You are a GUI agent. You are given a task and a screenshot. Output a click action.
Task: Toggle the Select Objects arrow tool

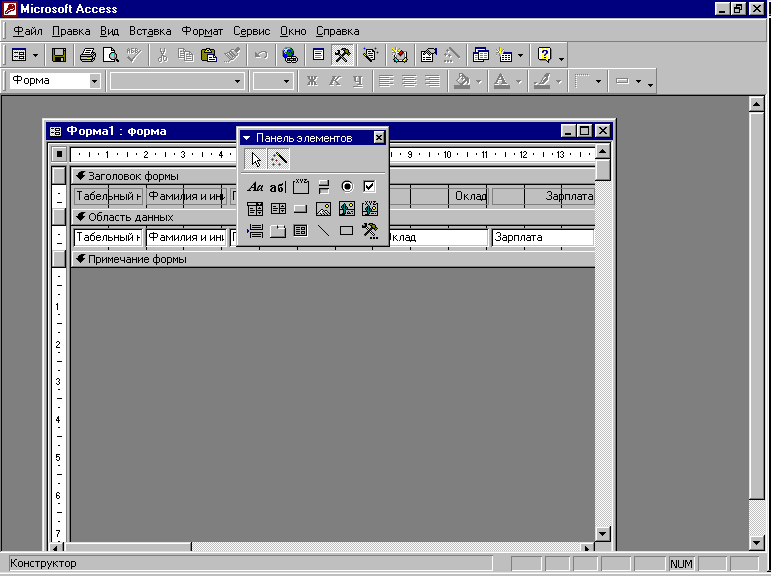[256, 159]
